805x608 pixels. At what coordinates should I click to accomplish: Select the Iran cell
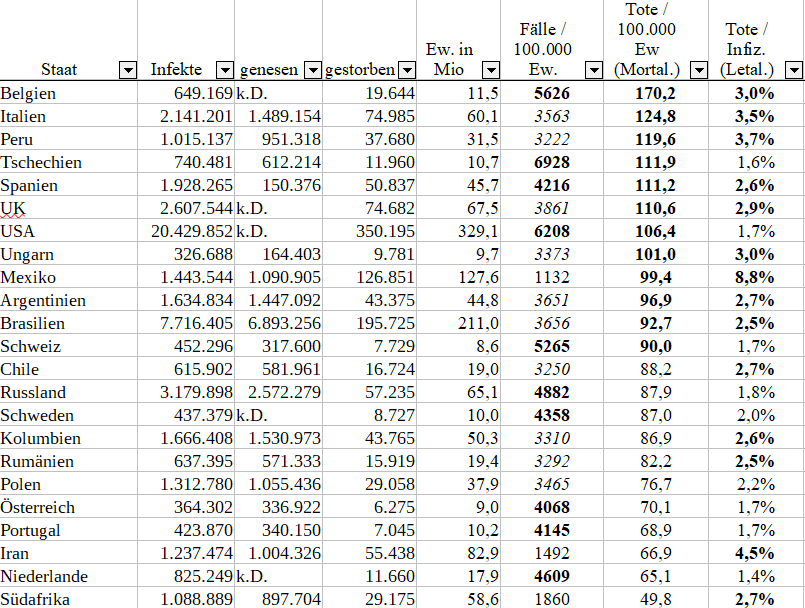[68, 553]
